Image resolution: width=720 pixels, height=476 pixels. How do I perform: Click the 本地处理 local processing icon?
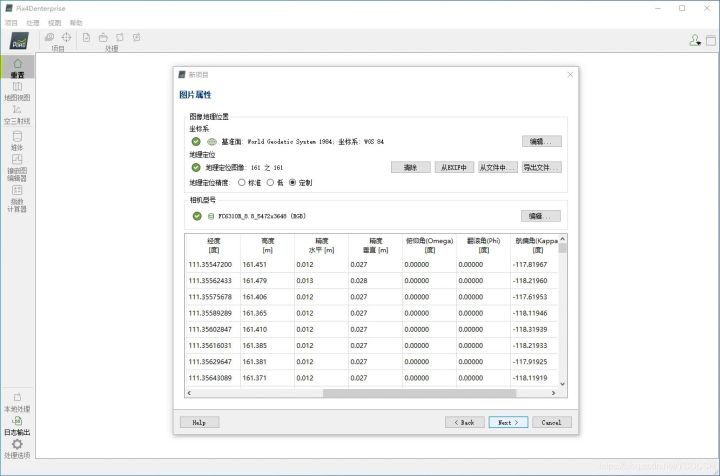(x=17, y=401)
